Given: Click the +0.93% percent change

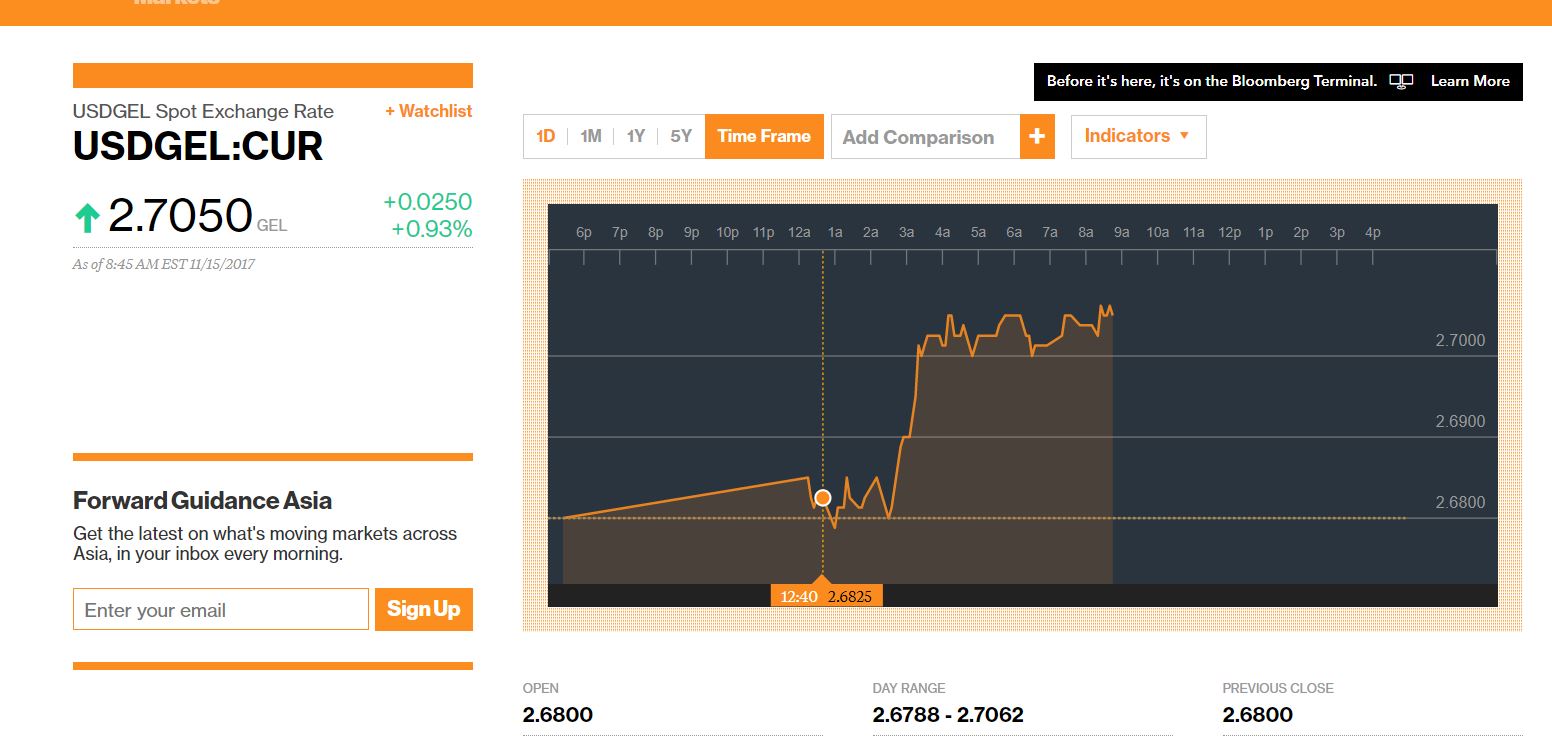Looking at the screenshot, I should (x=432, y=229).
